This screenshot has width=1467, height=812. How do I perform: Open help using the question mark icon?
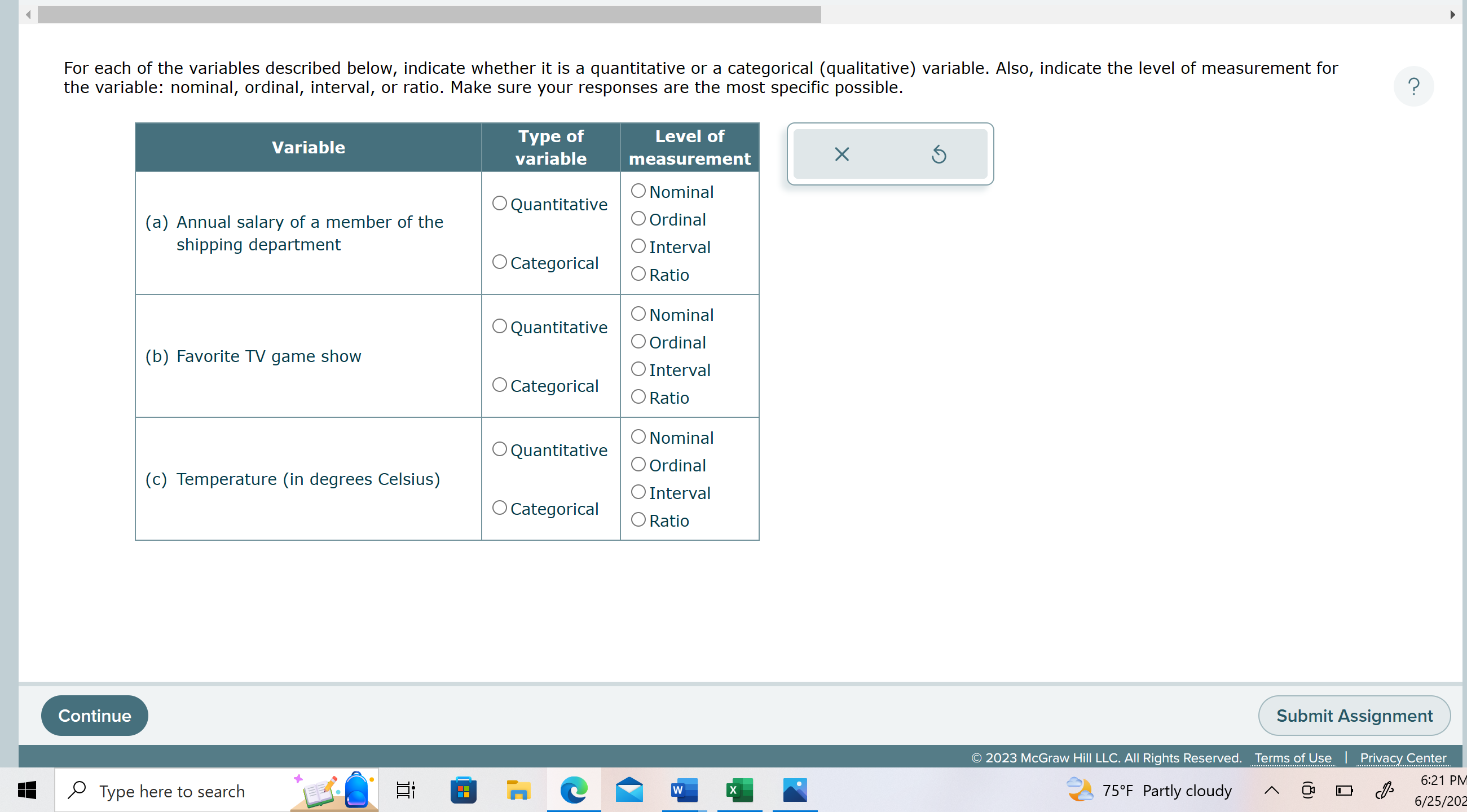1414,86
